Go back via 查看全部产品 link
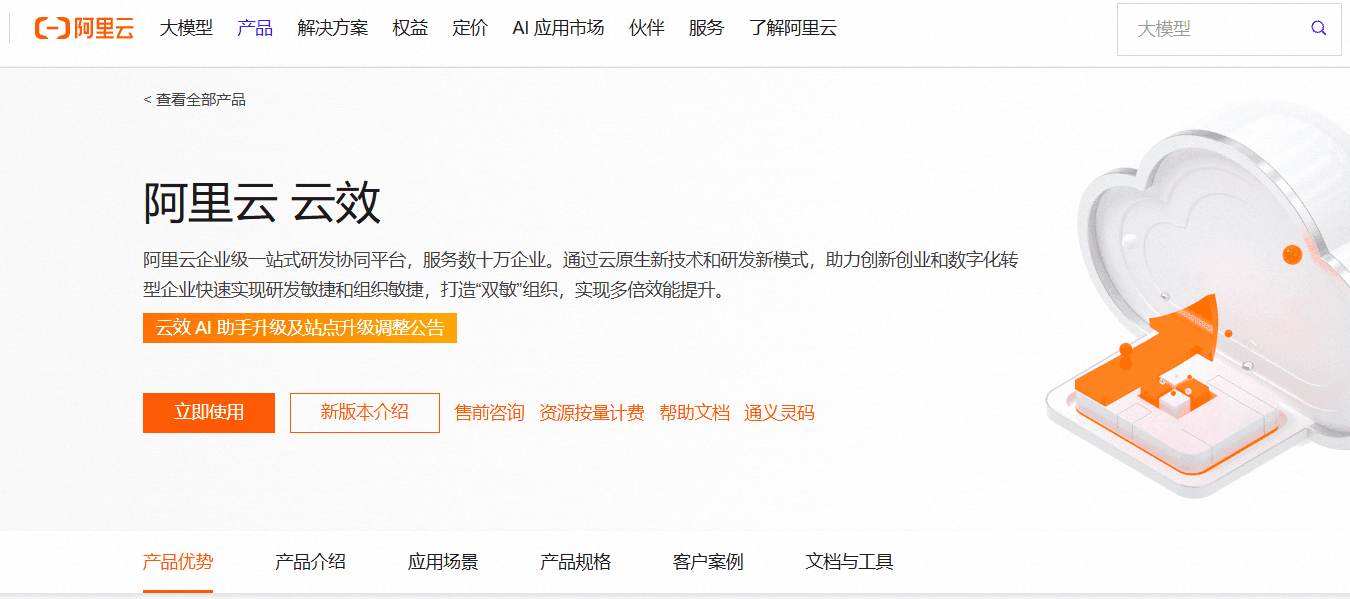Screen dimensions: 1350x599 coord(195,100)
